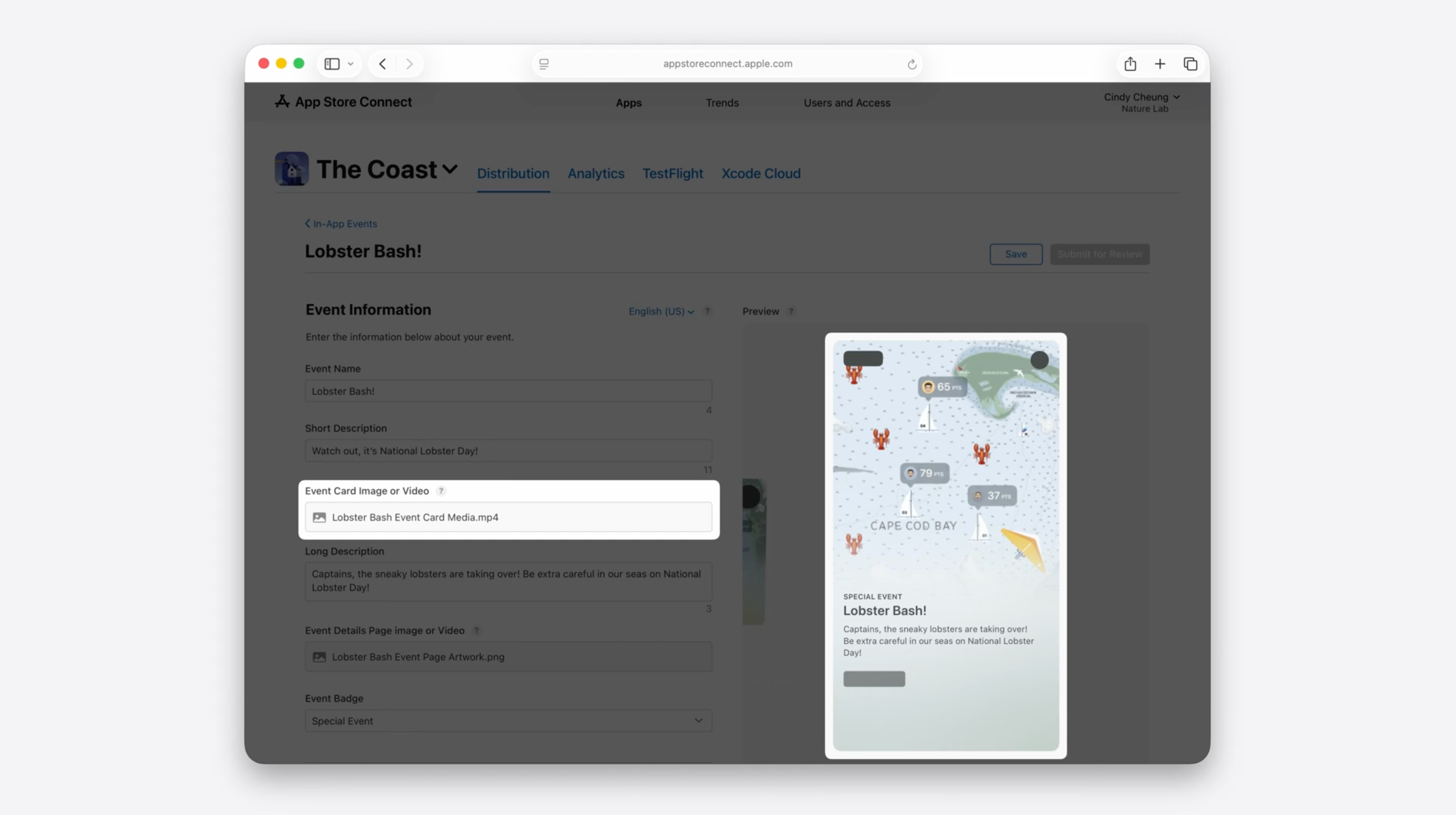Screen dimensions: 1456x815
Task: Open the Safari share icon
Action: click(x=1130, y=64)
